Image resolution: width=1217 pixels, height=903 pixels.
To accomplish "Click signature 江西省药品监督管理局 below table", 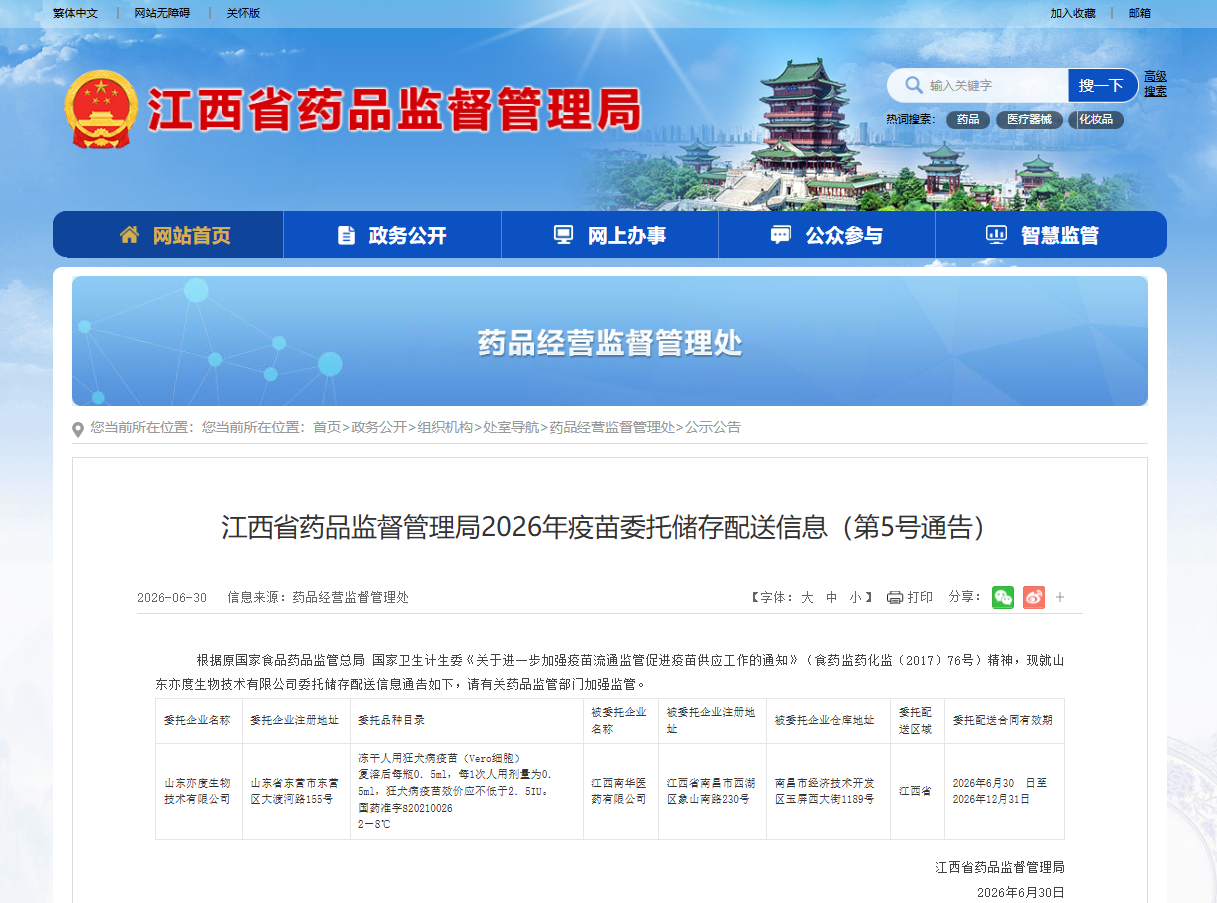I will pyautogui.click(x=1000, y=867).
